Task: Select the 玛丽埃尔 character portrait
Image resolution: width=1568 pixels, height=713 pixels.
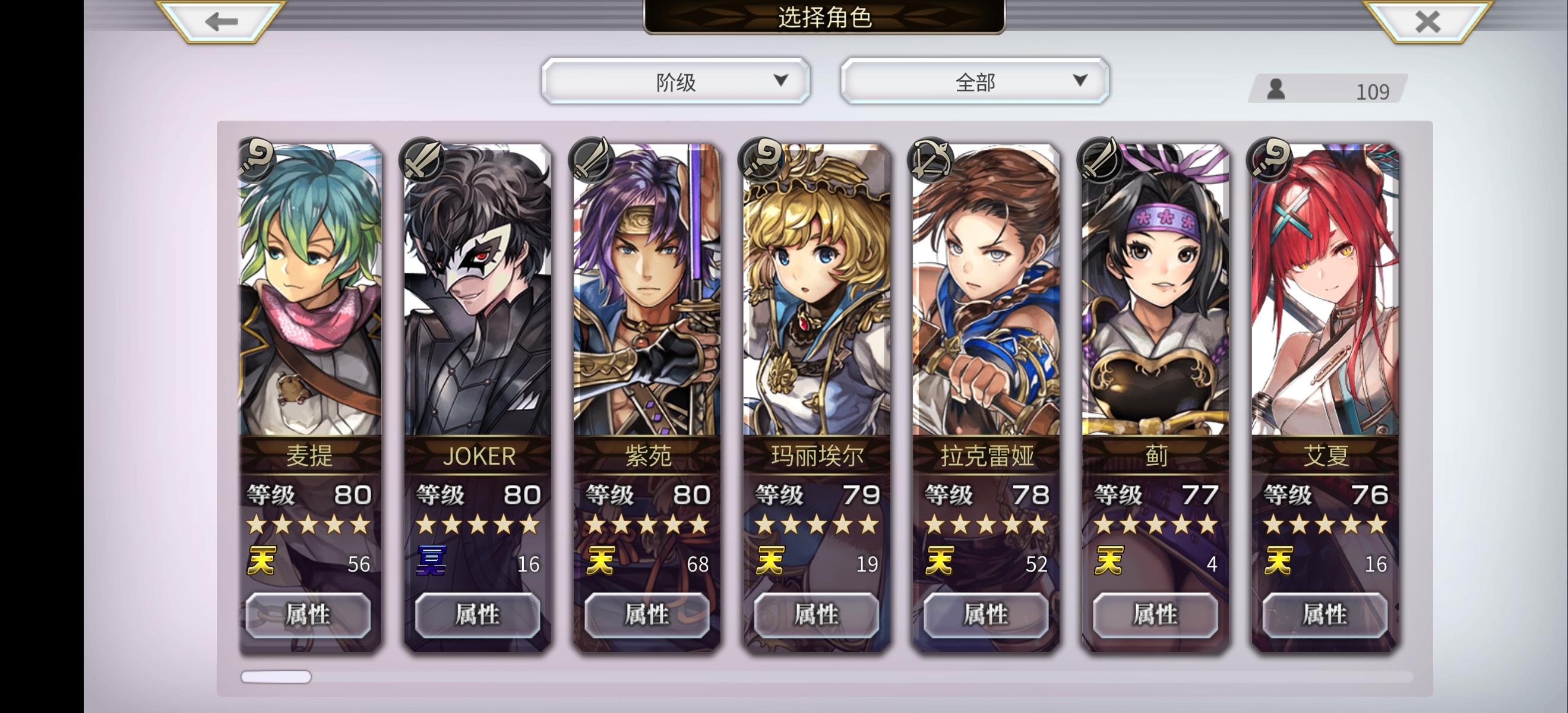Action: point(816,290)
